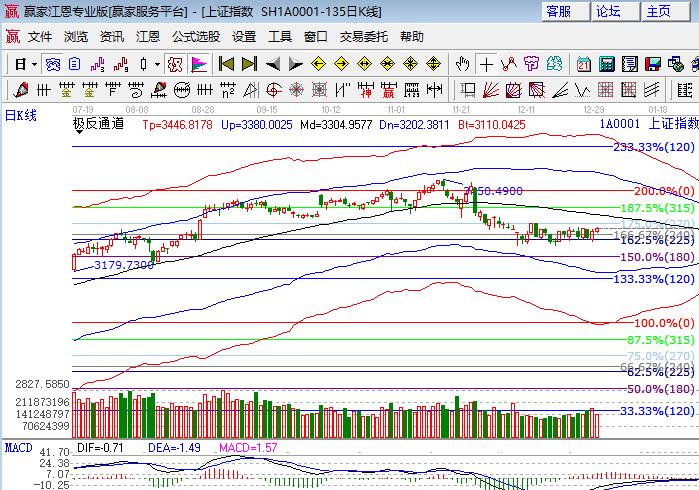
Task: Toggle the crosshair cursor tool
Action: coord(486,64)
